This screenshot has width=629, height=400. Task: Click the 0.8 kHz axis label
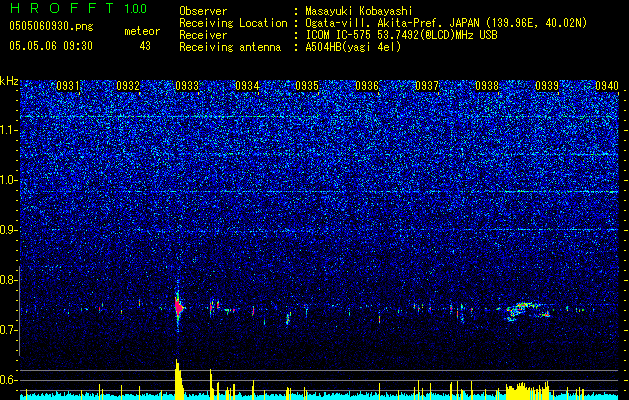9,280
